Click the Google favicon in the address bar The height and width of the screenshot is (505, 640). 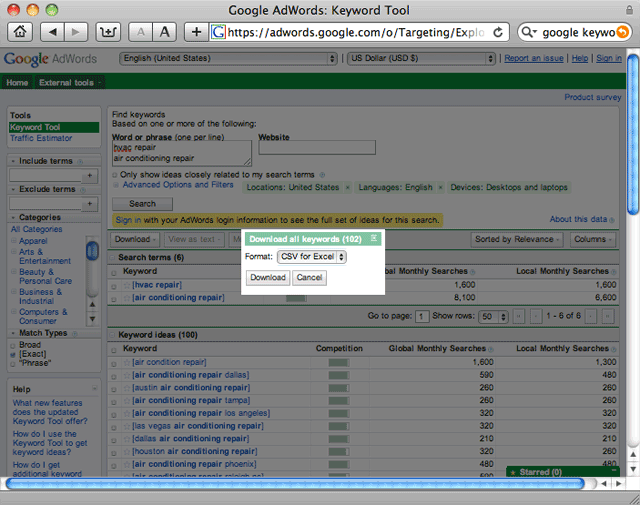tap(218, 32)
